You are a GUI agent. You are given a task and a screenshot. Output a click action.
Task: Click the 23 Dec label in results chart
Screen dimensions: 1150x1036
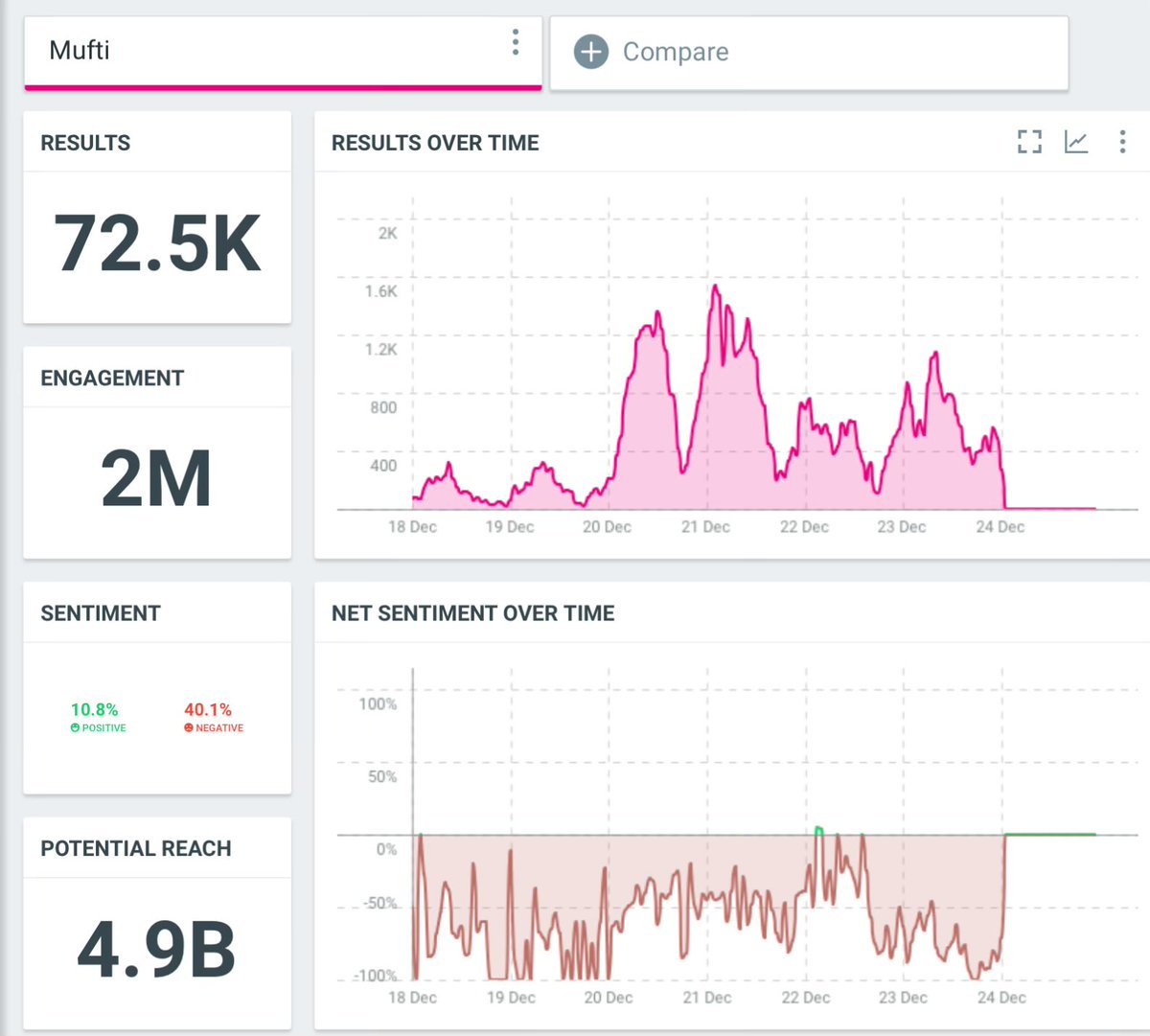pyautogui.click(x=902, y=527)
